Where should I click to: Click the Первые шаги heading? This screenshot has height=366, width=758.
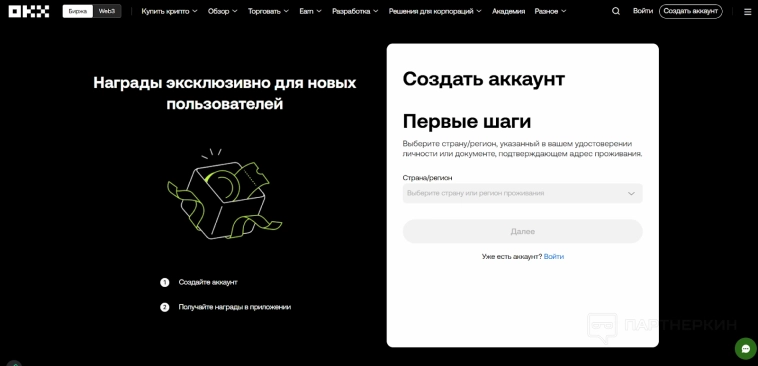pyautogui.click(x=466, y=121)
